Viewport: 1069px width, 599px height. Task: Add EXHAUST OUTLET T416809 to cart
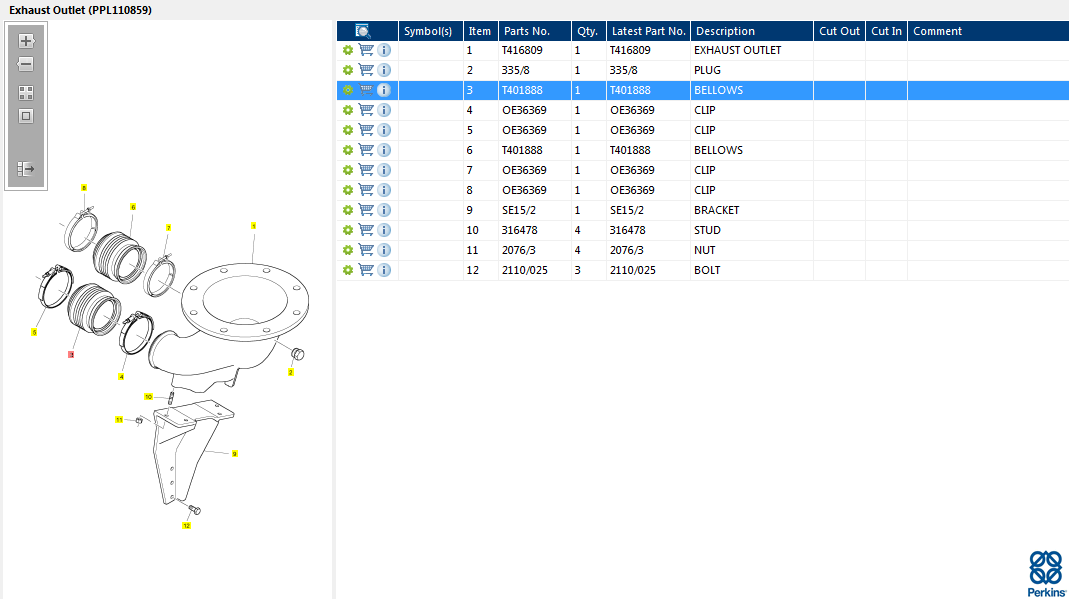coord(366,50)
